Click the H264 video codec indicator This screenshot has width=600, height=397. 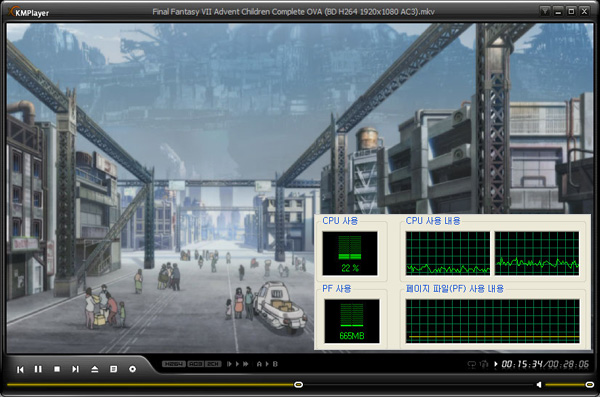coord(174,364)
